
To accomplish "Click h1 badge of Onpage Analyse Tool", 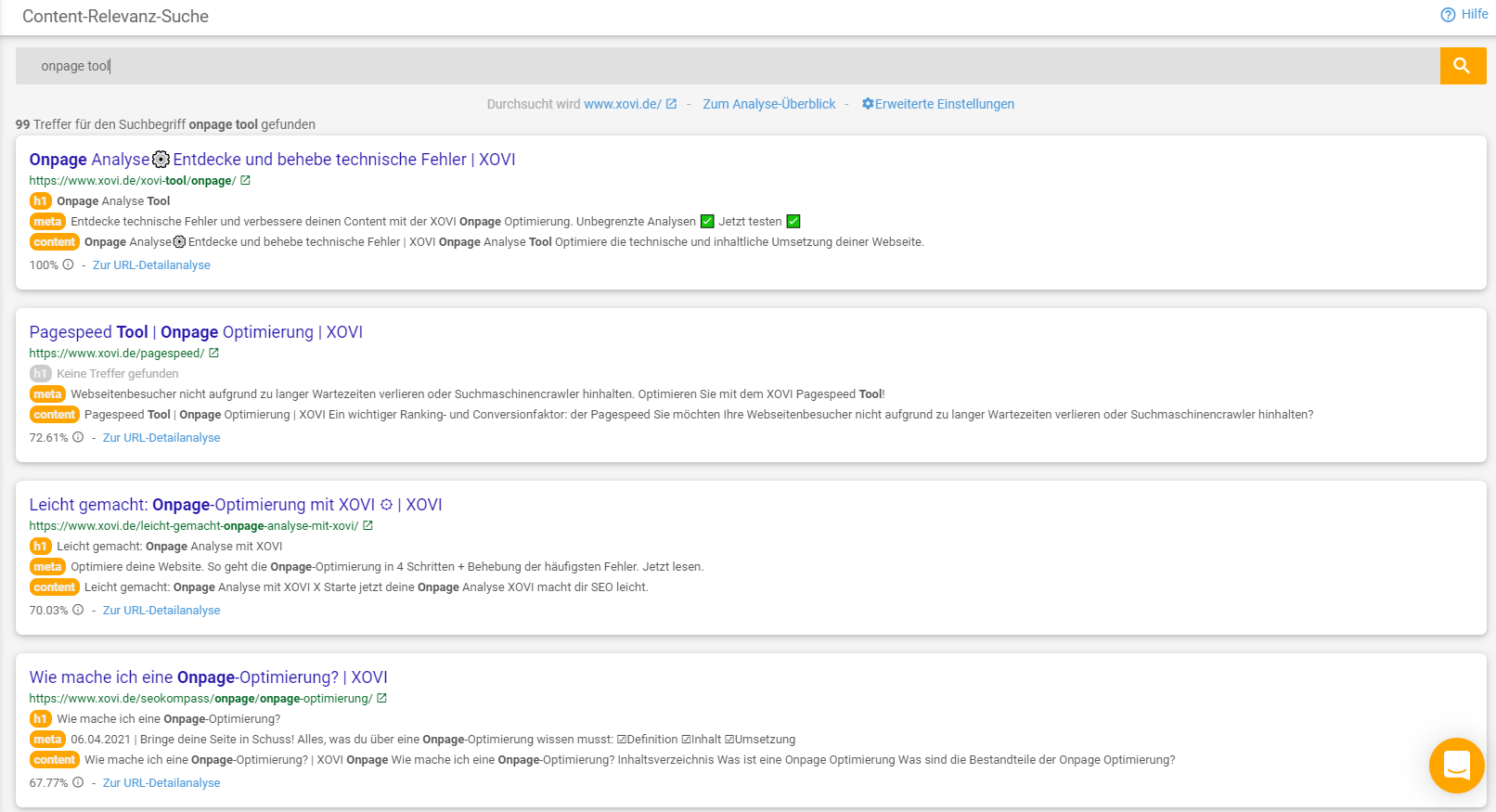I will tap(40, 201).
